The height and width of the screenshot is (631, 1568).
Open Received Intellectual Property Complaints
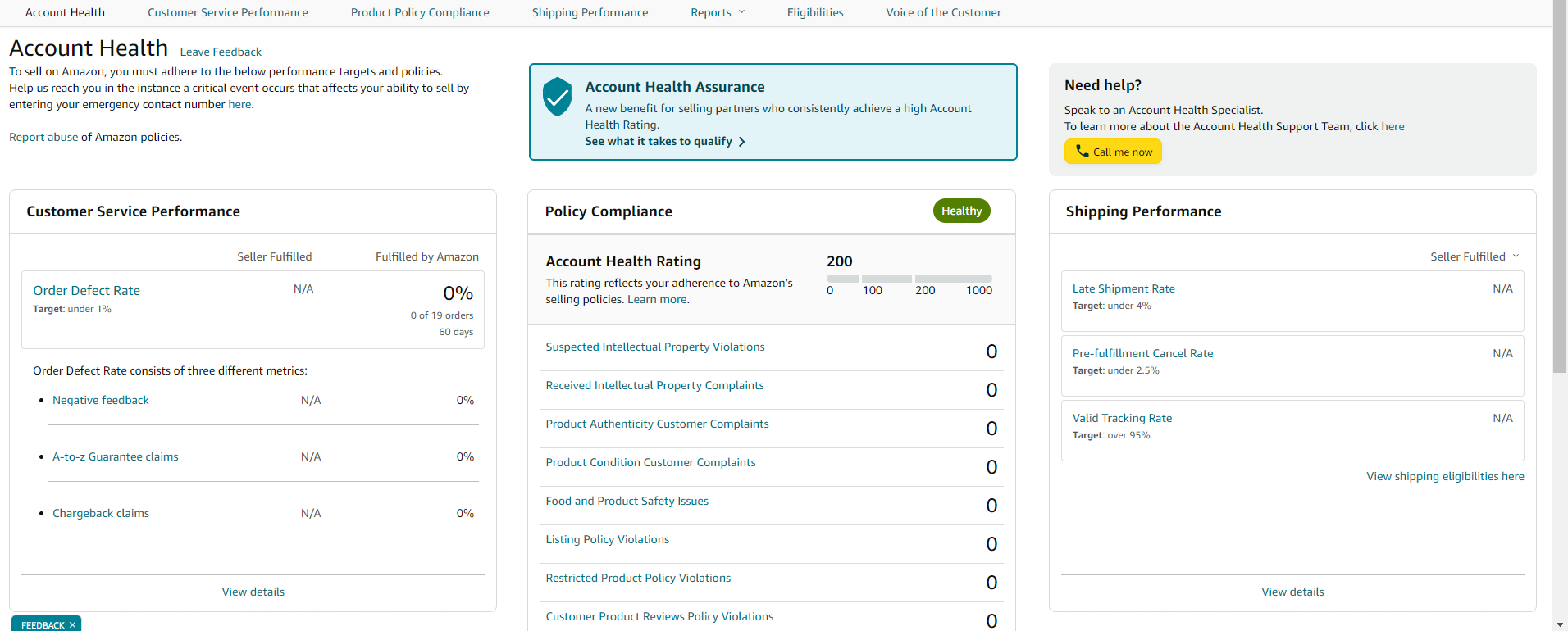[x=655, y=385]
